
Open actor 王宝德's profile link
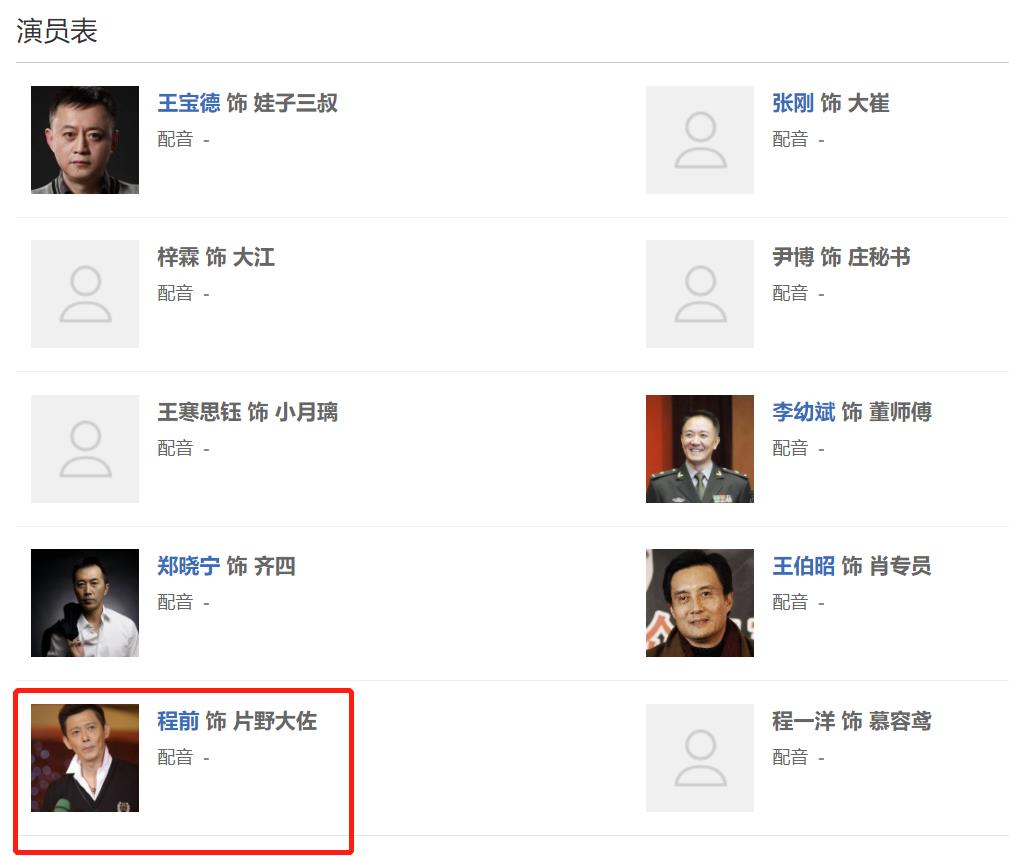[188, 103]
